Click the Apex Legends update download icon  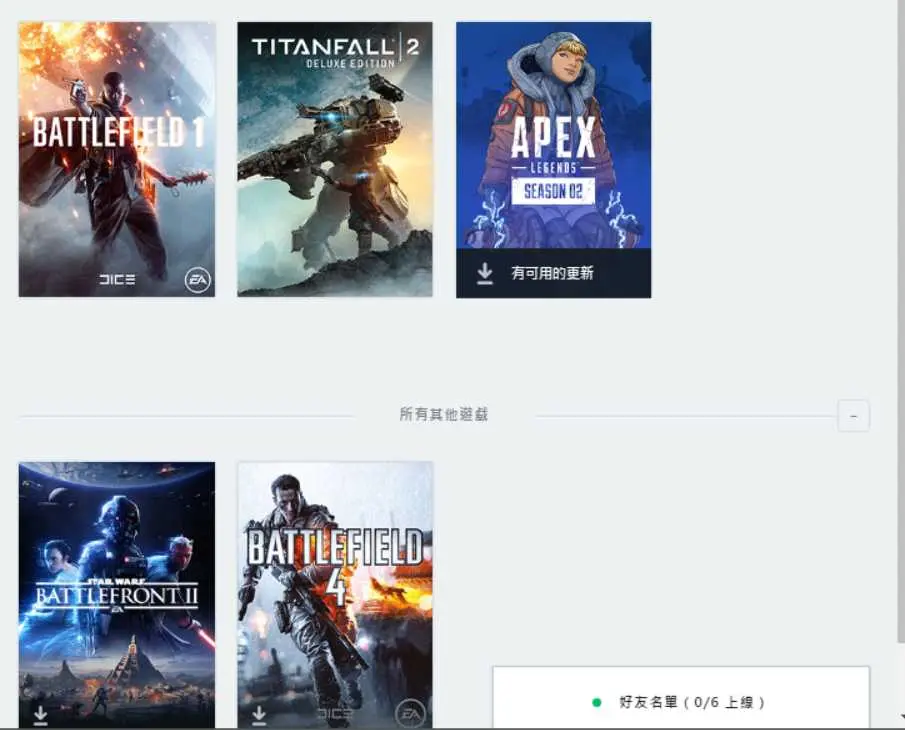point(485,274)
